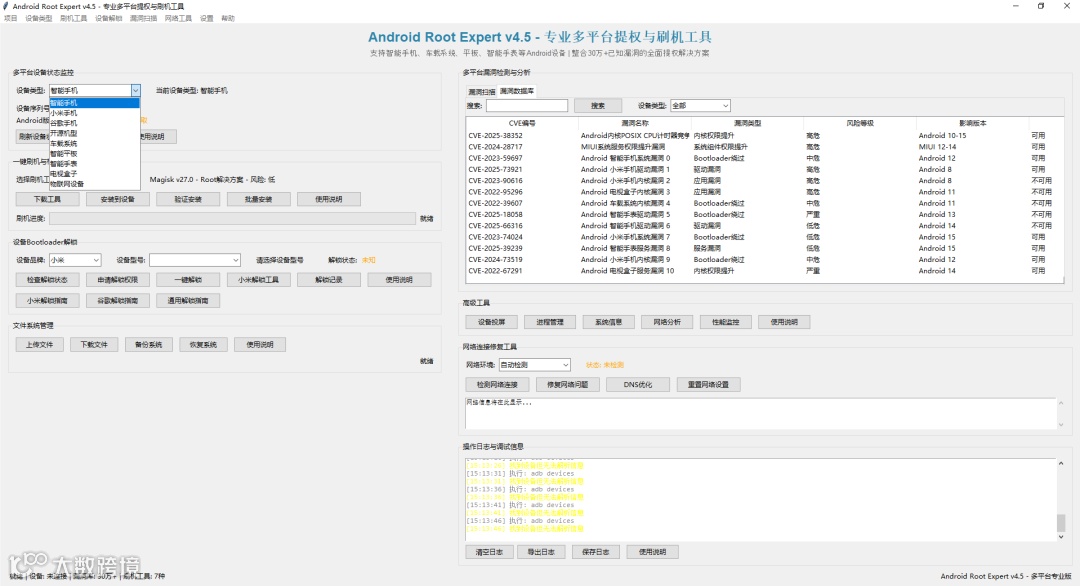Launch 设备投屏 advanced tool
This screenshot has height=586, width=1080.
pyautogui.click(x=492, y=322)
